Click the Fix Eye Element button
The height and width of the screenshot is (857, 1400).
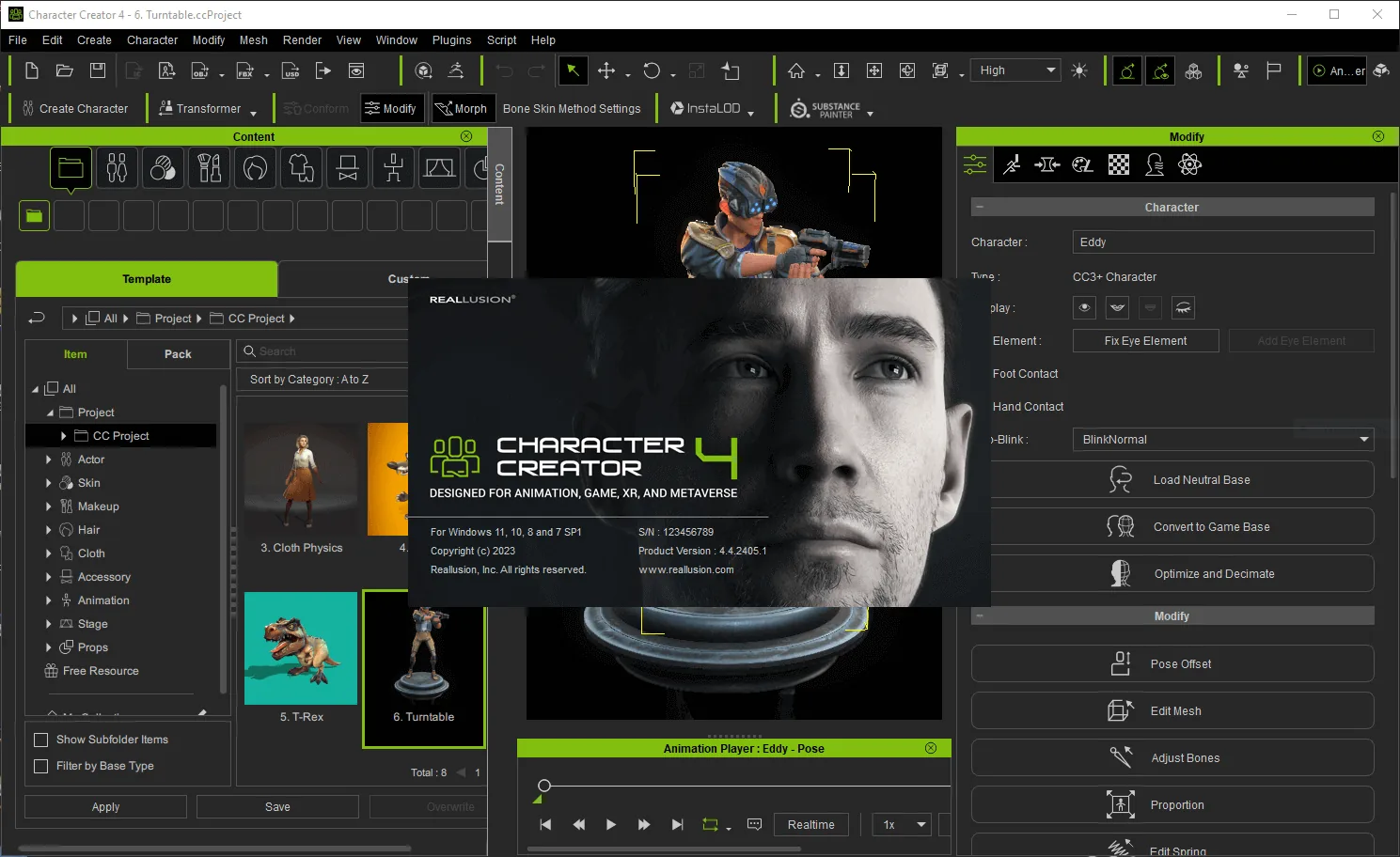point(1146,341)
